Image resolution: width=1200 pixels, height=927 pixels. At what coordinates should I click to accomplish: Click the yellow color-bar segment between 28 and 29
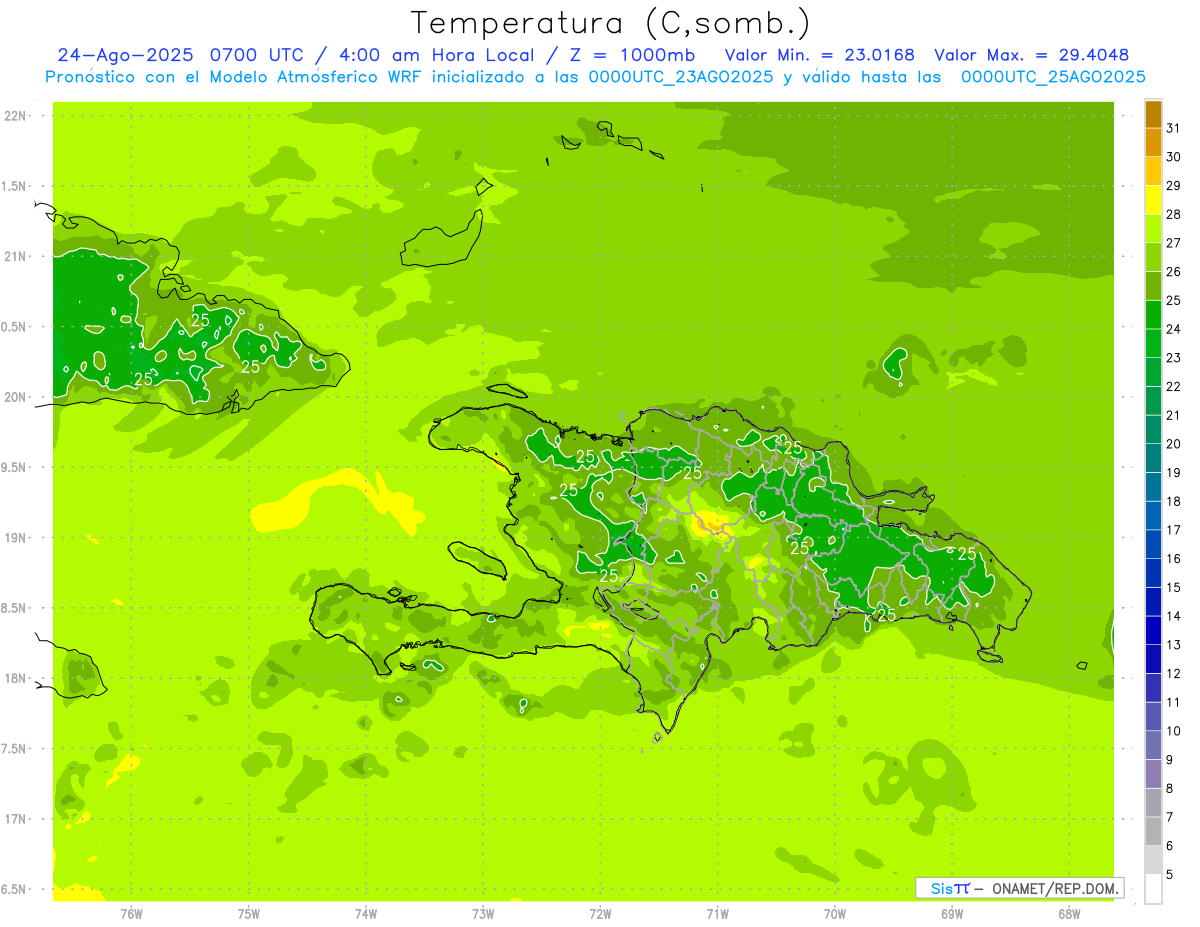1153,201
